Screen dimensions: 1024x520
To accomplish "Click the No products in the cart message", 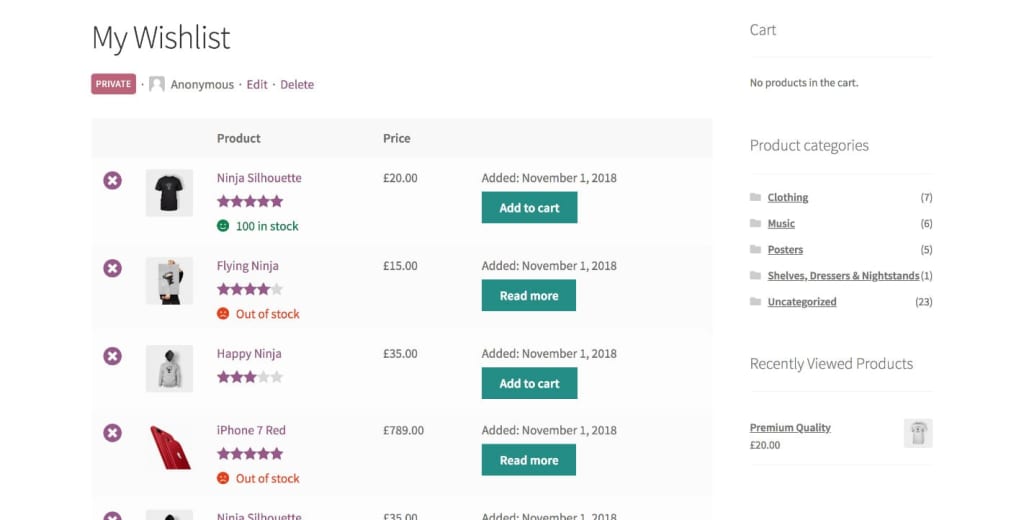I will (x=804, y=83).
